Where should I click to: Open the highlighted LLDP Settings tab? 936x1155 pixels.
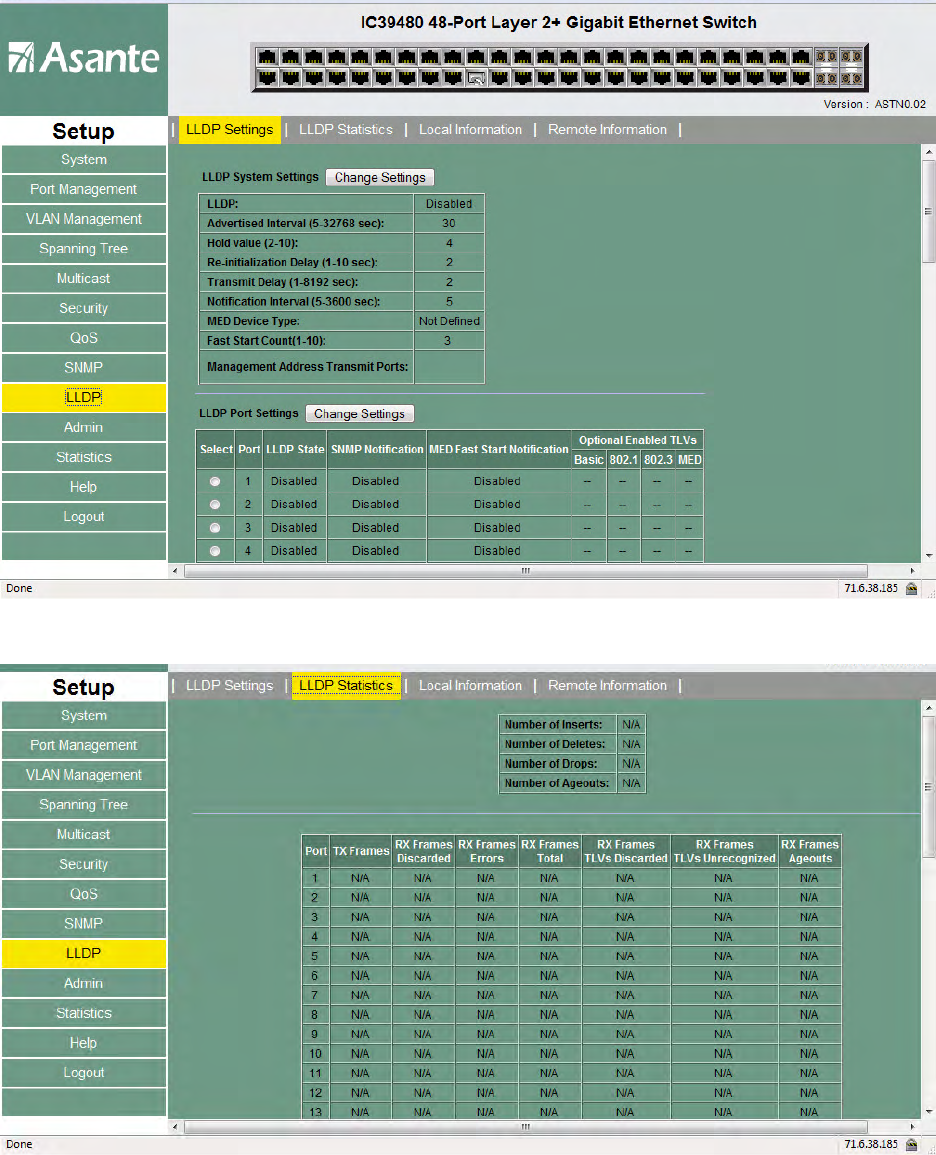(230, 130)
